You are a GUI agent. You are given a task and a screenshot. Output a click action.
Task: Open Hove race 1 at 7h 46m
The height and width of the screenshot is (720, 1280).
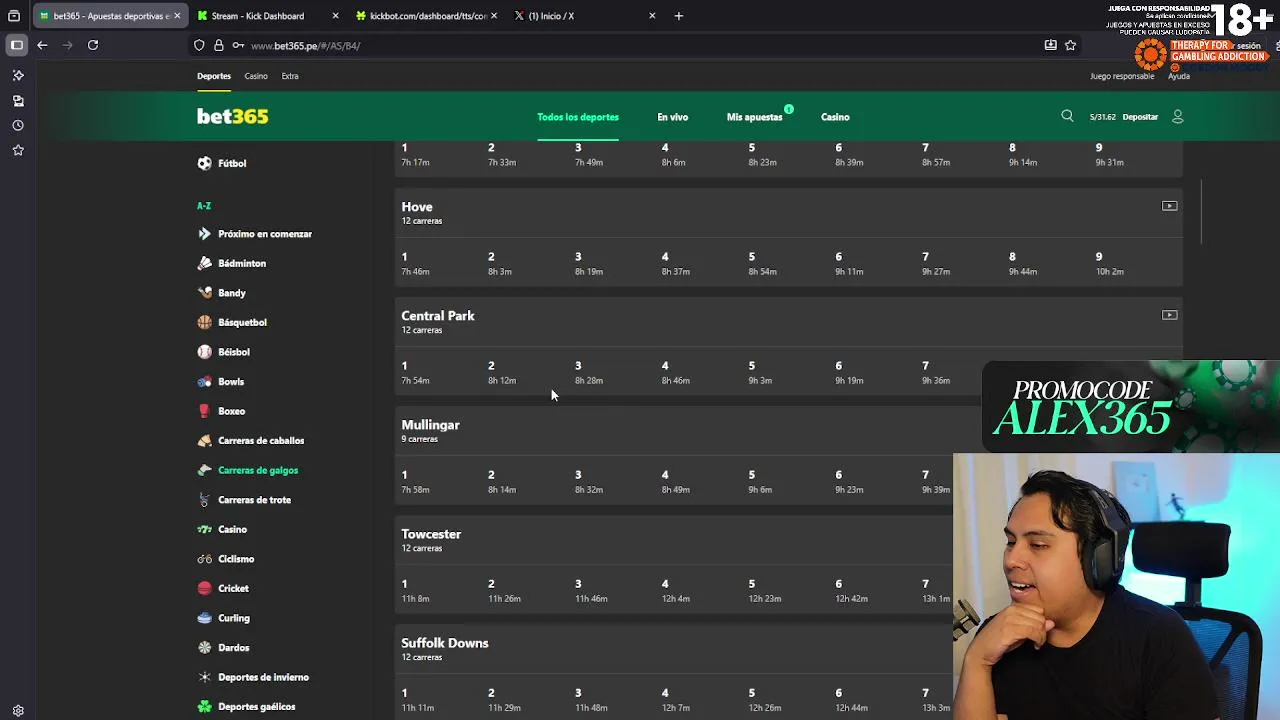415,264
